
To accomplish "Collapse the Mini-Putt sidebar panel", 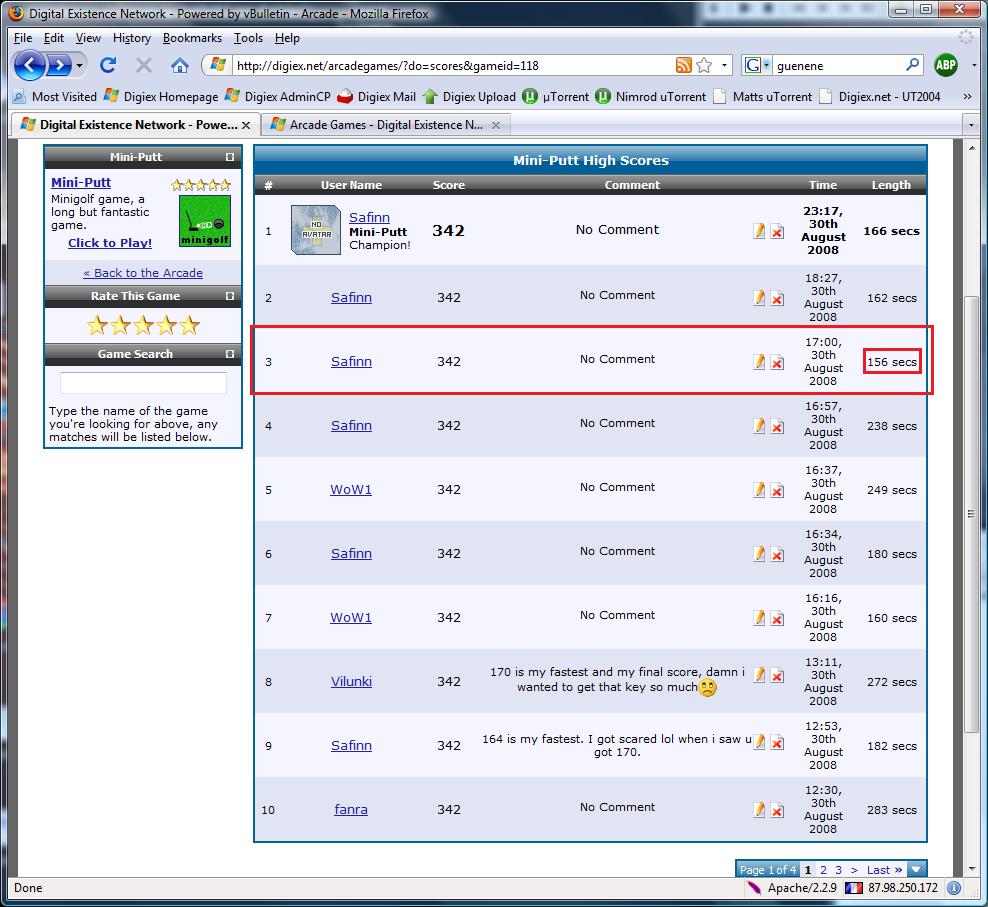I will point(230,157).
